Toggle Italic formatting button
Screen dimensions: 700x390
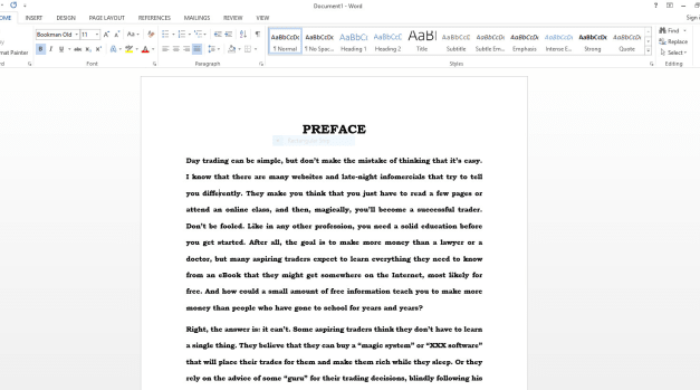click(51, 49)
